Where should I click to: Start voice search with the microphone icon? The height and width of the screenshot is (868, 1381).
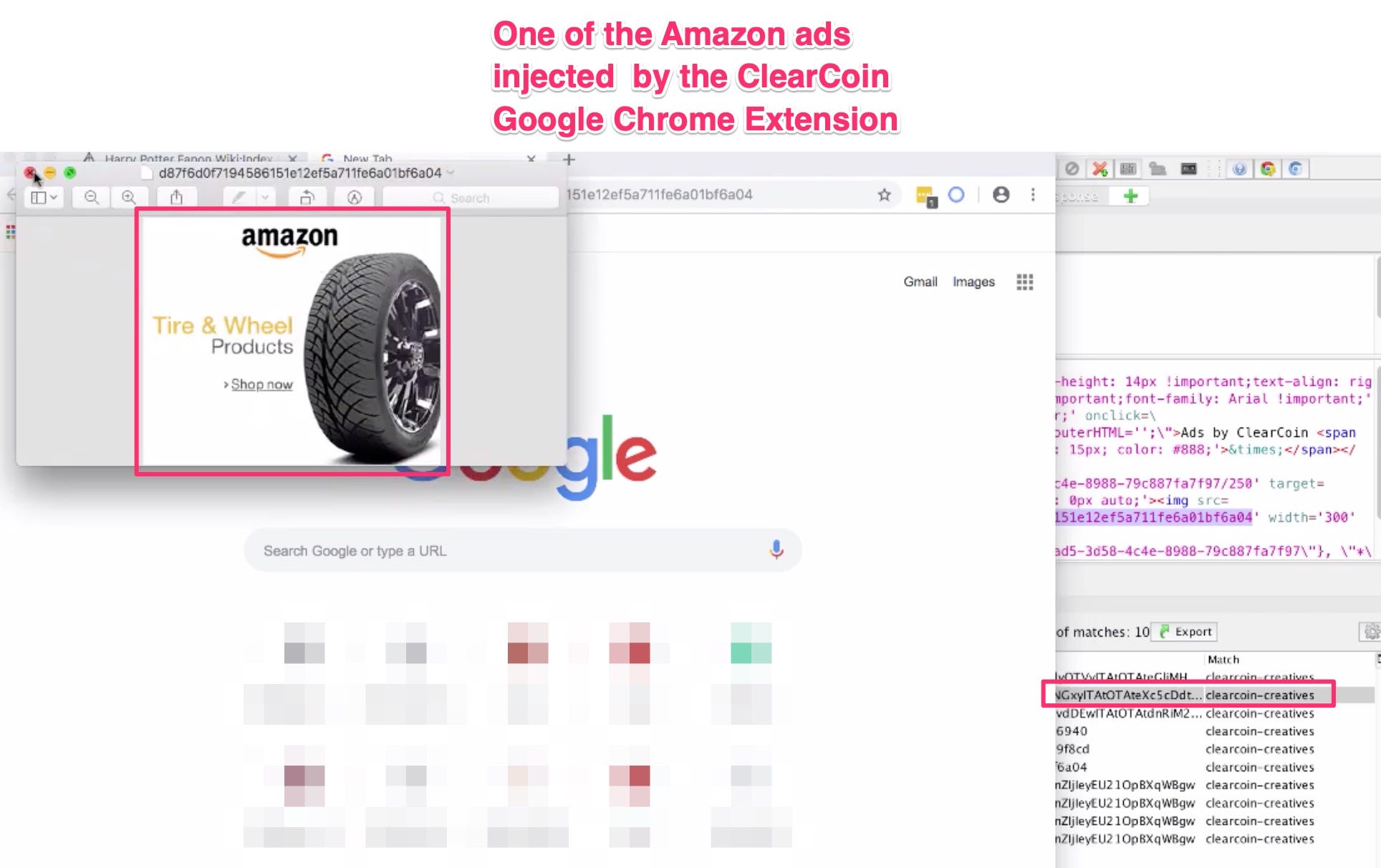pos(776,550)
